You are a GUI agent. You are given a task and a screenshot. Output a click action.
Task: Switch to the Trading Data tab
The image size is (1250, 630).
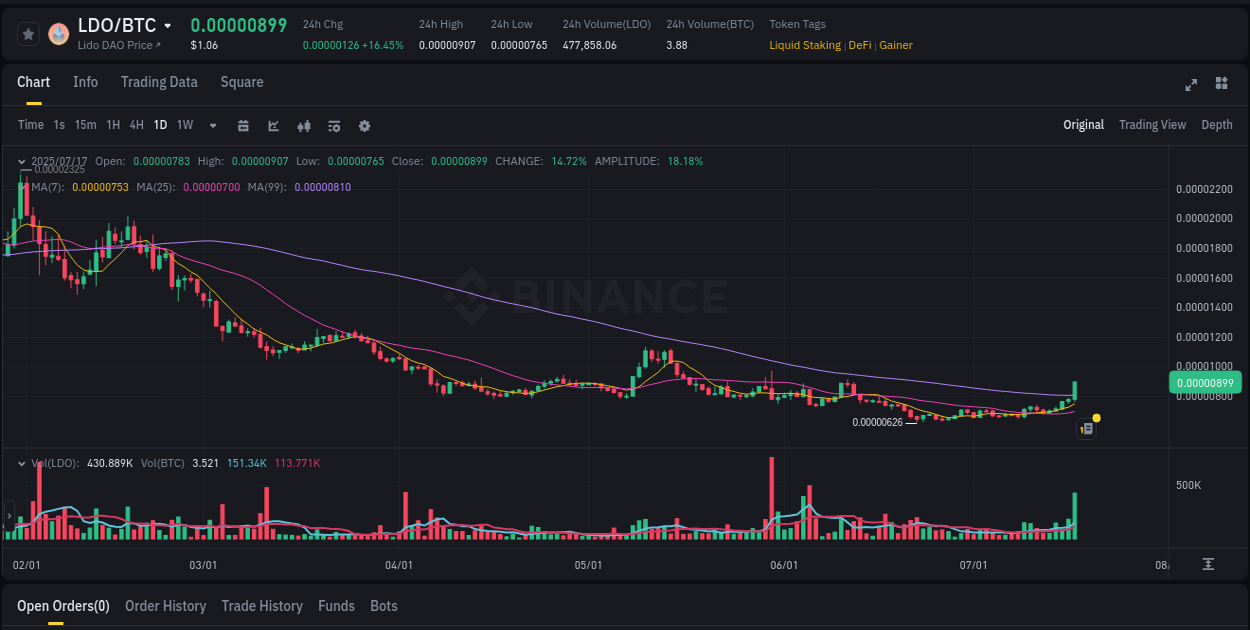pos(159,82)
